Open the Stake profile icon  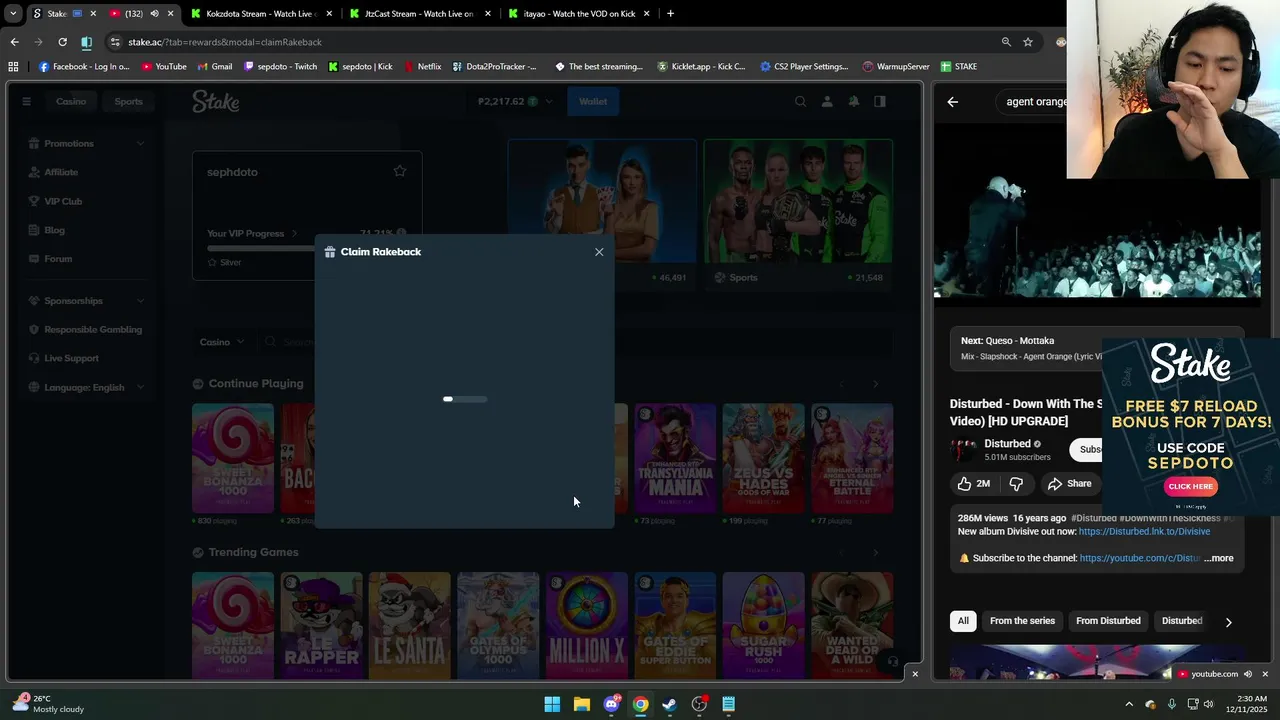(x=827, y=101)
